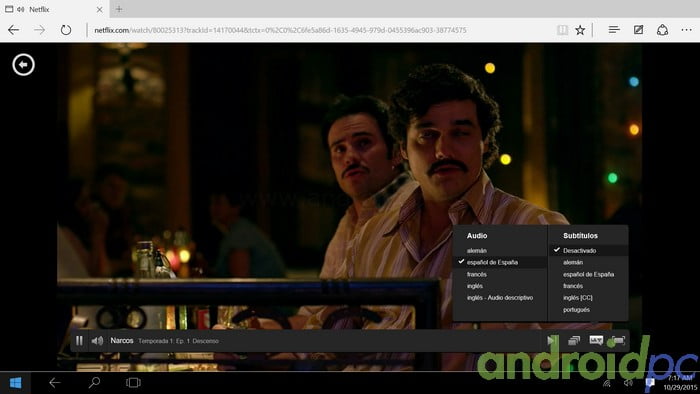The image size is (700, 394).
Task: Close the Netflix tab
Action: (x=100, y=9)
